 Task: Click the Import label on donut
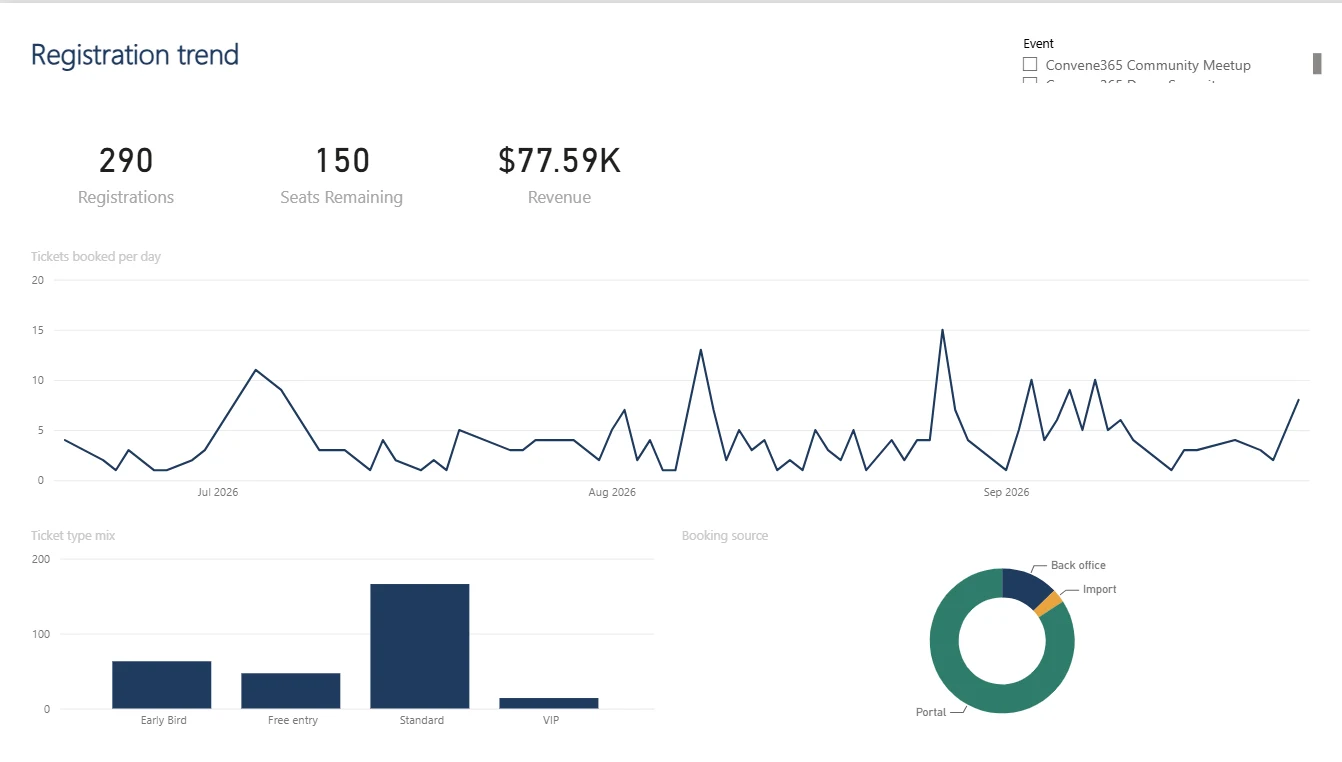click(x=1099, y=589)
